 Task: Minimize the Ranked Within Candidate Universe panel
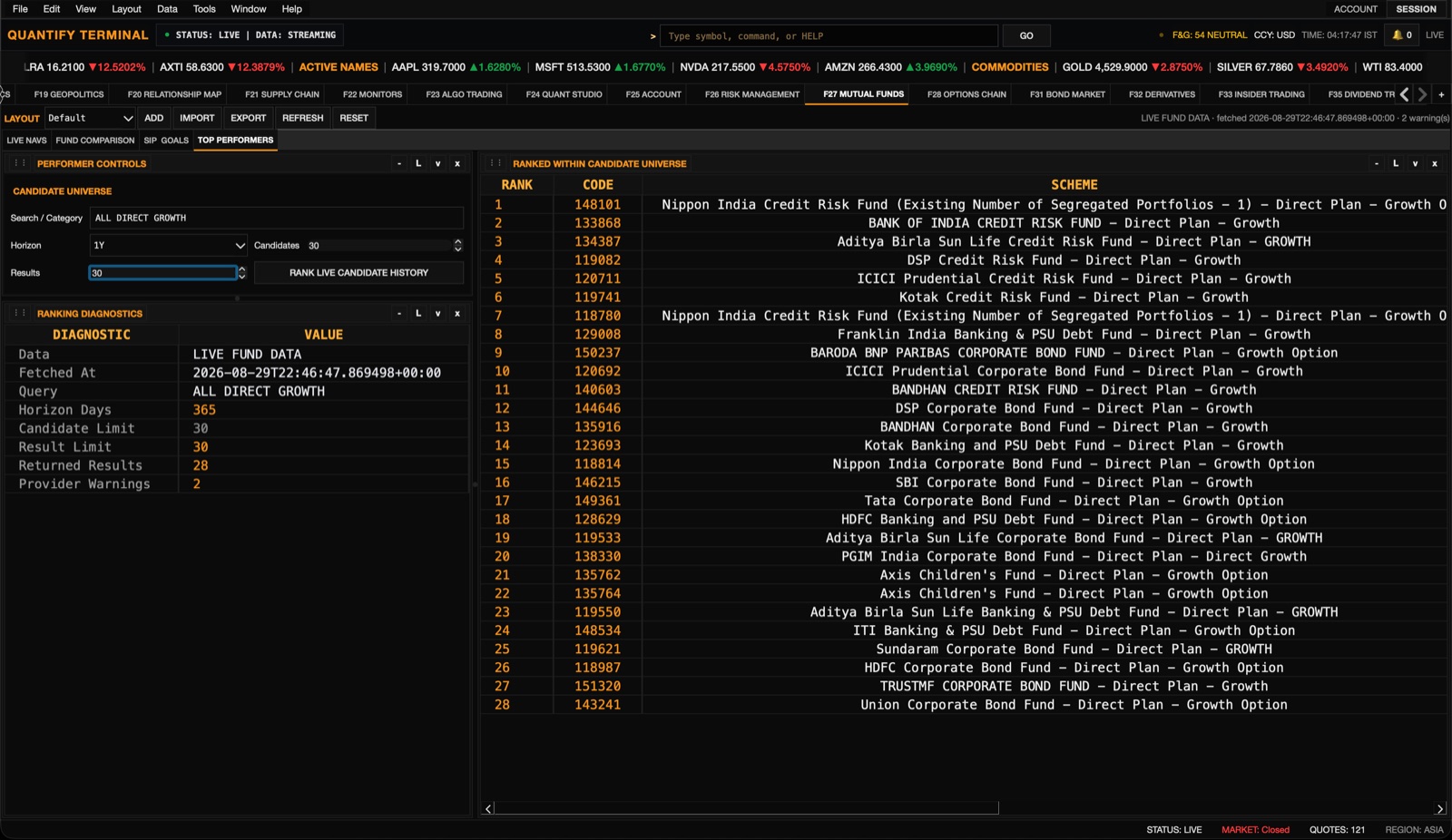(1377, 163)
